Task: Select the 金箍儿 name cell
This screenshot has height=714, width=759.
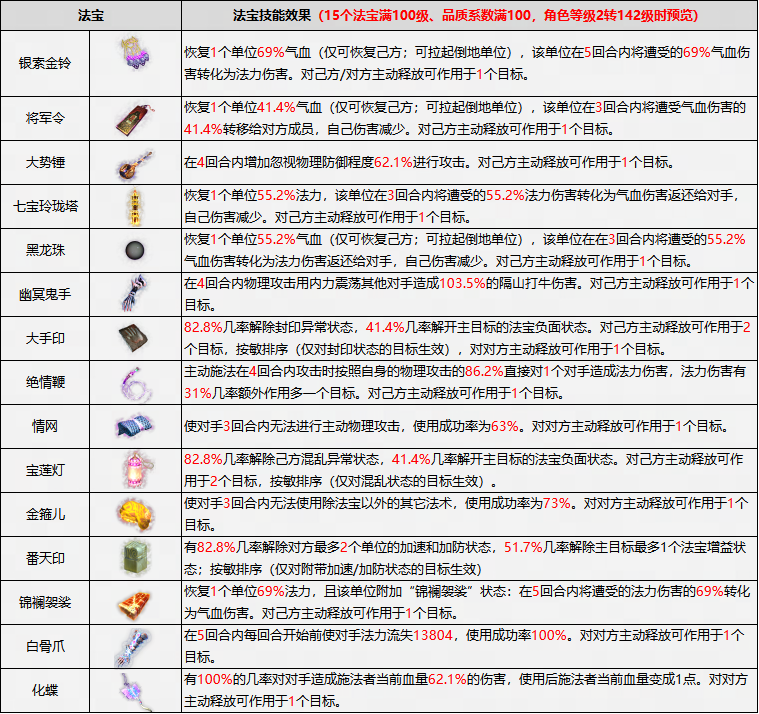Action: (x=45, y=514)
